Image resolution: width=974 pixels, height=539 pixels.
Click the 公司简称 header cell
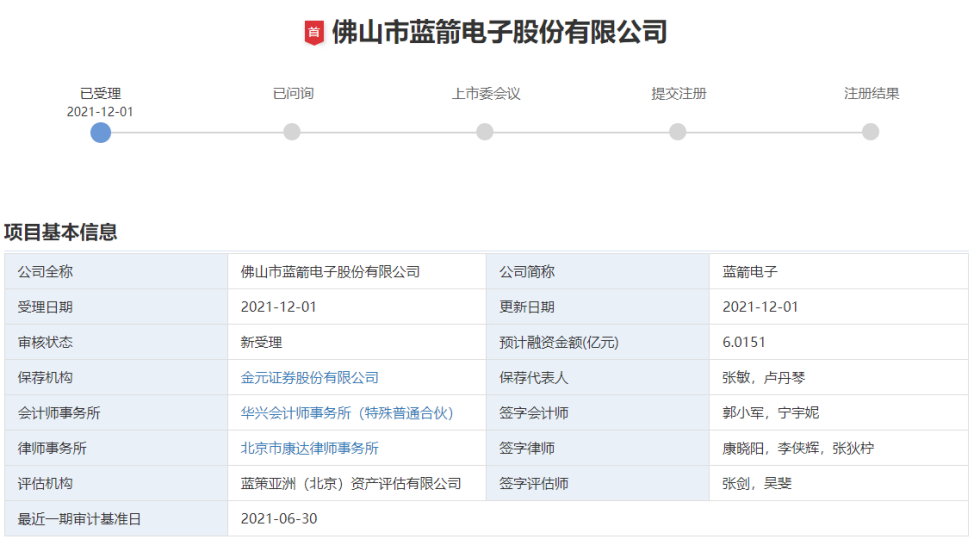(x=598, y=271)
